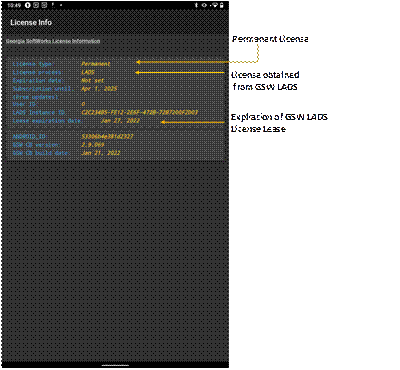Tap the third square notification icon
The height and width of the screenshot is (370, 400).
click(44, 5)
